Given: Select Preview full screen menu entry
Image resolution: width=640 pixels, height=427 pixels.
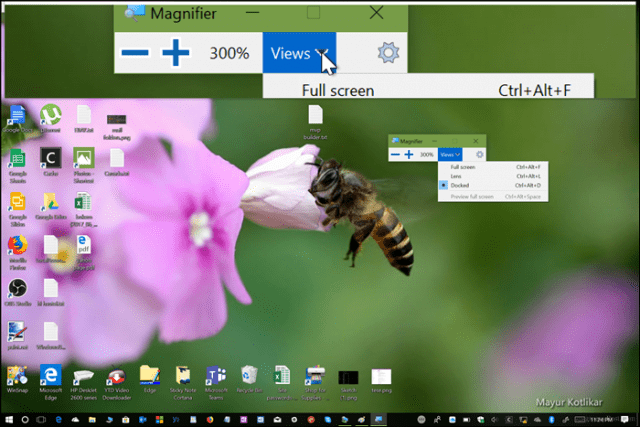Looking at the screenshot, I should click(493, 197).
